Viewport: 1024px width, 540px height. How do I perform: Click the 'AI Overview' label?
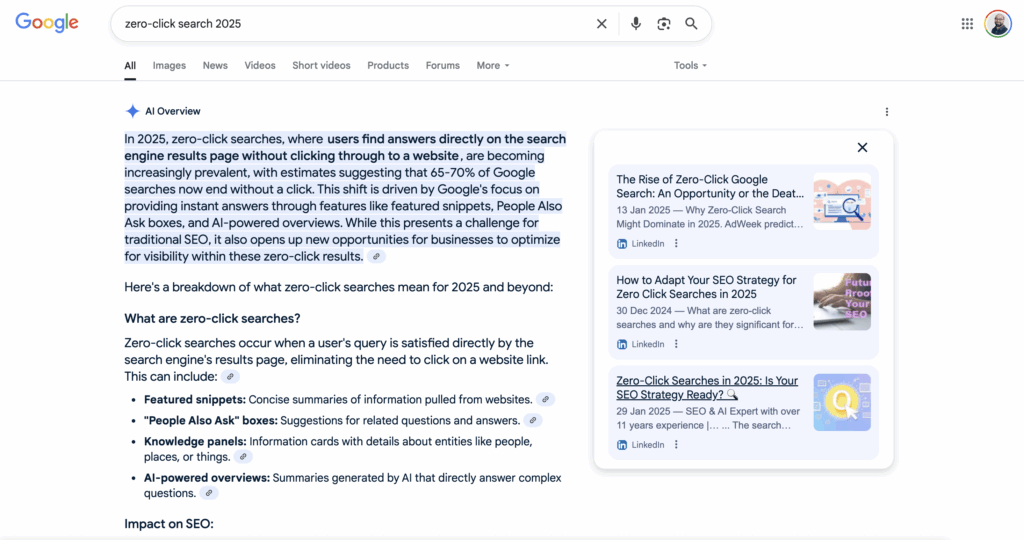pyautogui.click(x=172, y=111)
